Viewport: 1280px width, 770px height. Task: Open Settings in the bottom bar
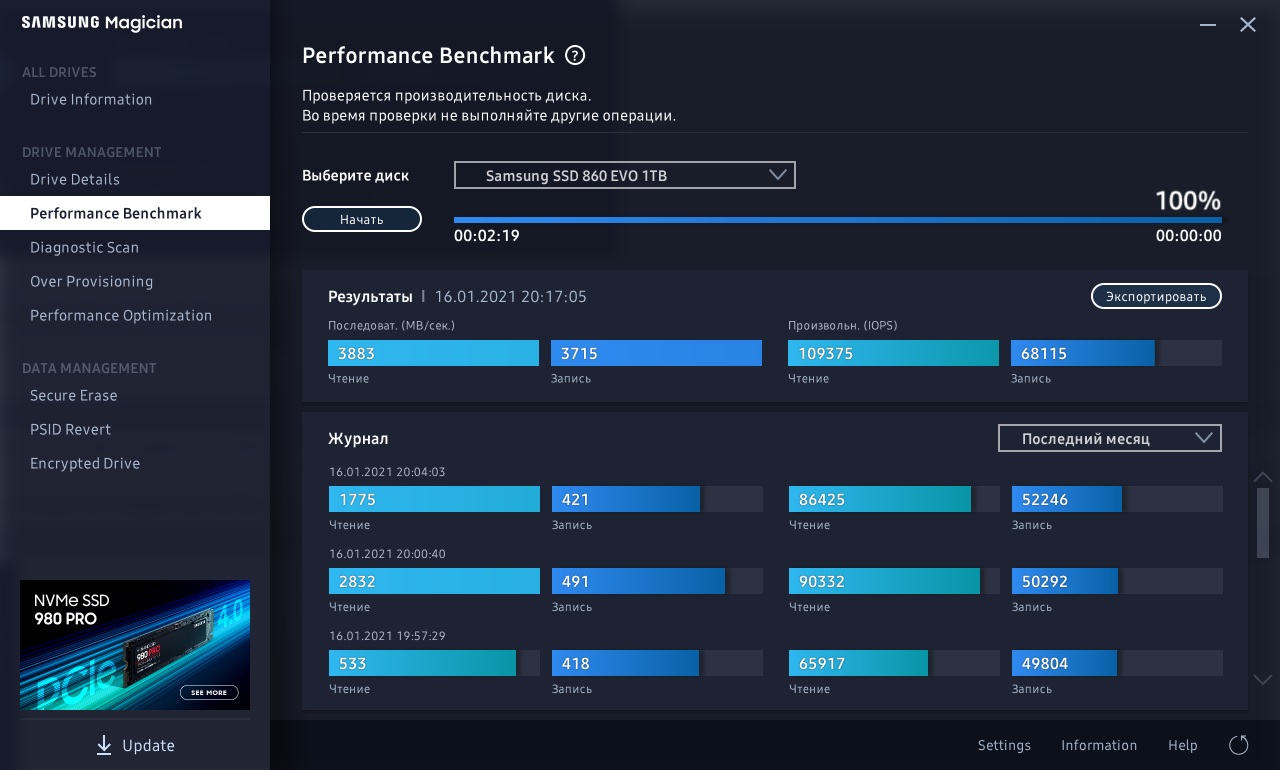tap(1004, 745)
